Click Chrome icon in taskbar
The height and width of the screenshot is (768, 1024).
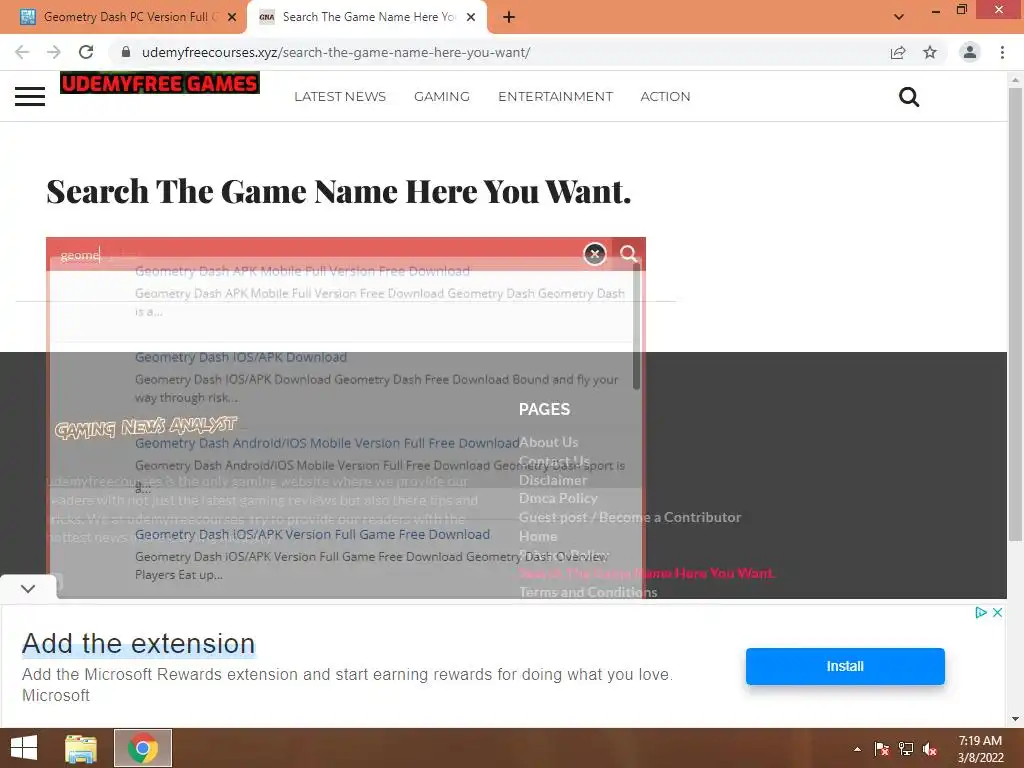click(x=143, y=748)
